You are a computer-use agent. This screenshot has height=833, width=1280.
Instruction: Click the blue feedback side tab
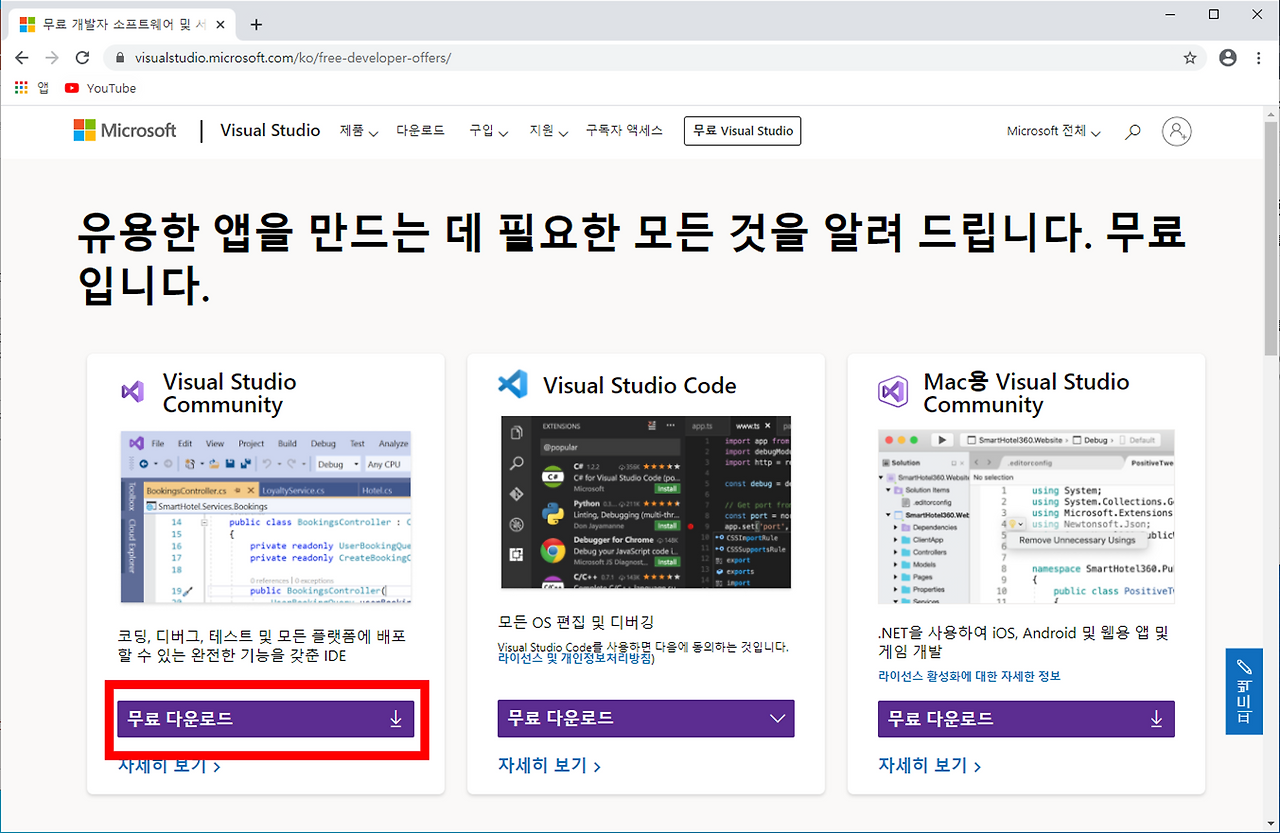tap(1244, 692)
